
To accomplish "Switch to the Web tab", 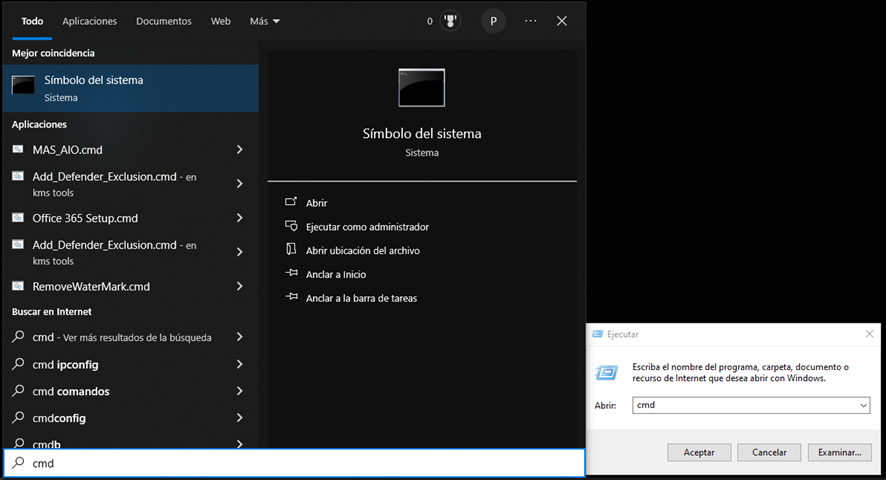I will pyautogui.click(x=220, y=21).
